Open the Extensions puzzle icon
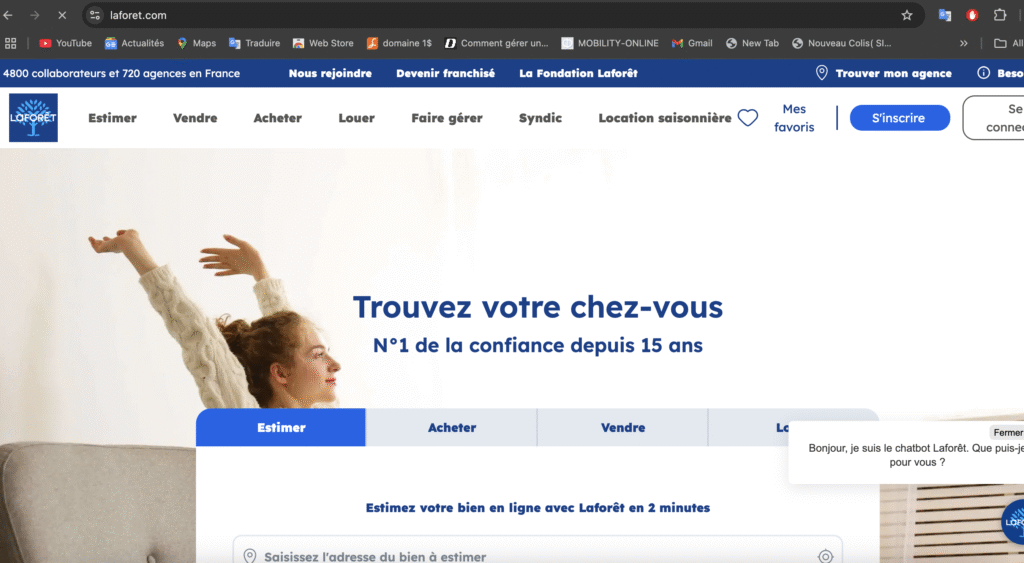1024x563 pixels. click(x=999, y=15)
